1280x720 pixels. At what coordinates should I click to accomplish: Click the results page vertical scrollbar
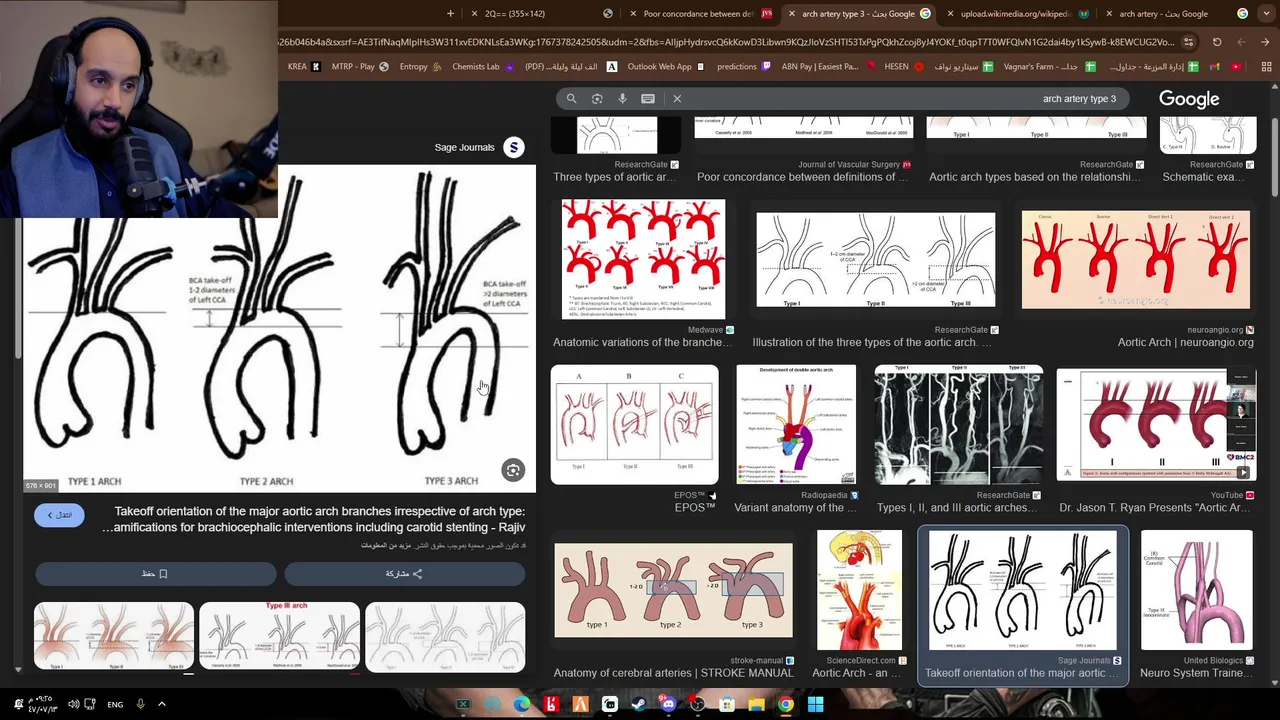coord(1274,155)
